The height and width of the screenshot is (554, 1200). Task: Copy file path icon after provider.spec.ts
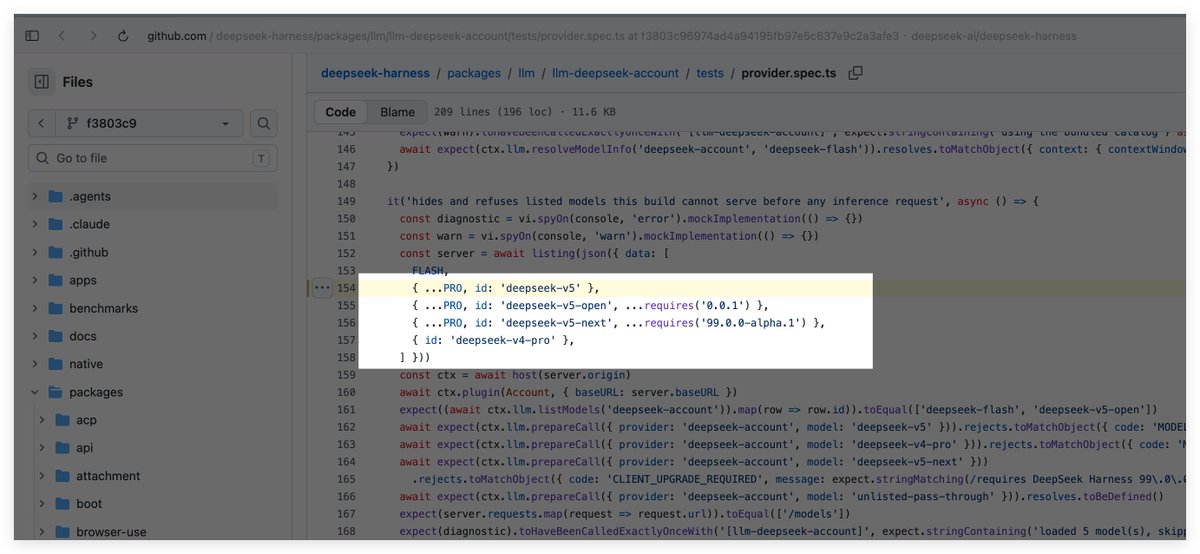click(855, 73)
